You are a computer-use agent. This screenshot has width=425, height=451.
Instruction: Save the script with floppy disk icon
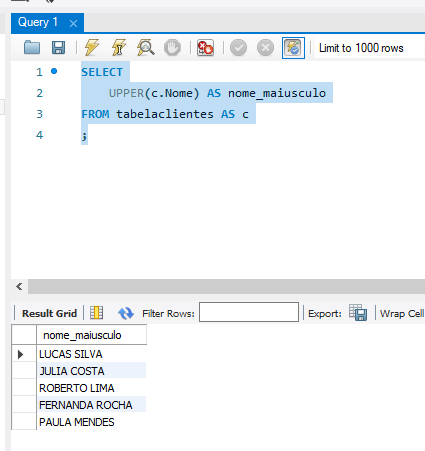[x=58, y=48]
